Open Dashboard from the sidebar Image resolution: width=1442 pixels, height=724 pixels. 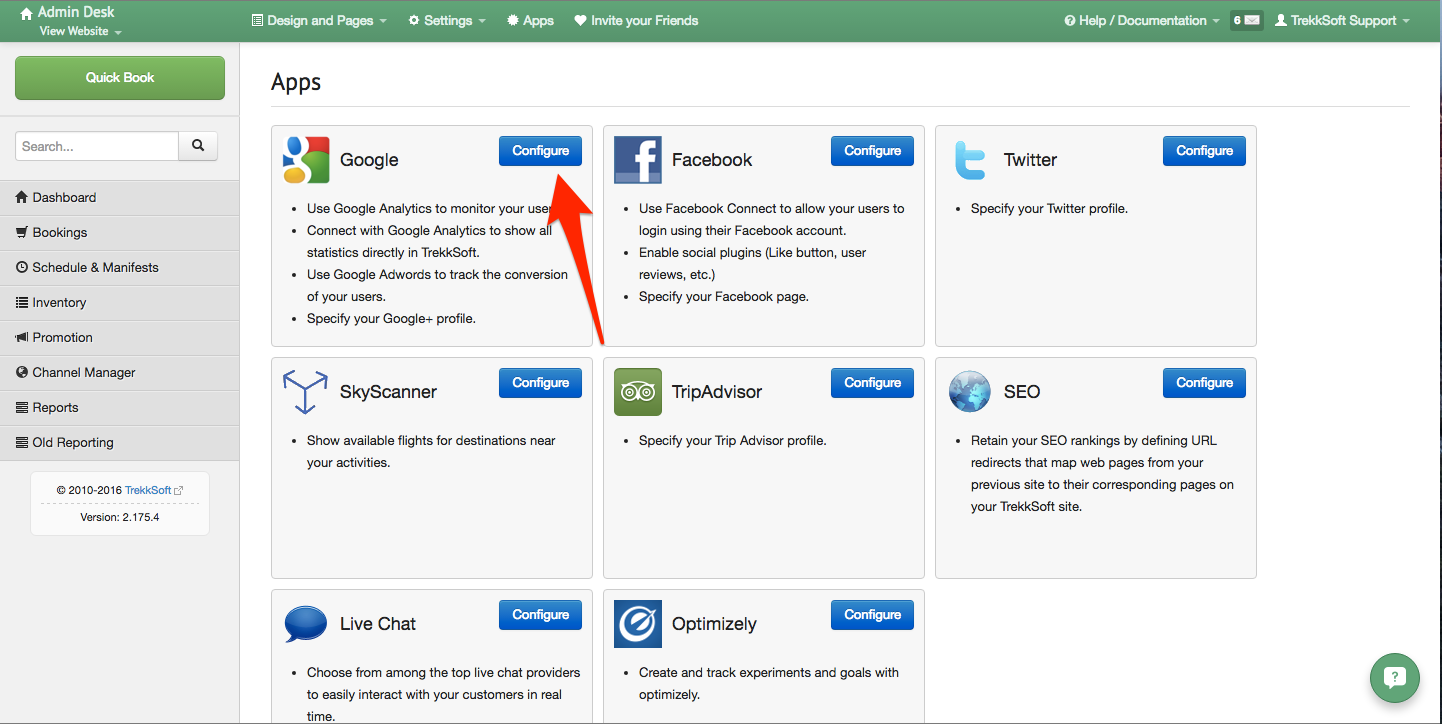[x=120, y=198]
